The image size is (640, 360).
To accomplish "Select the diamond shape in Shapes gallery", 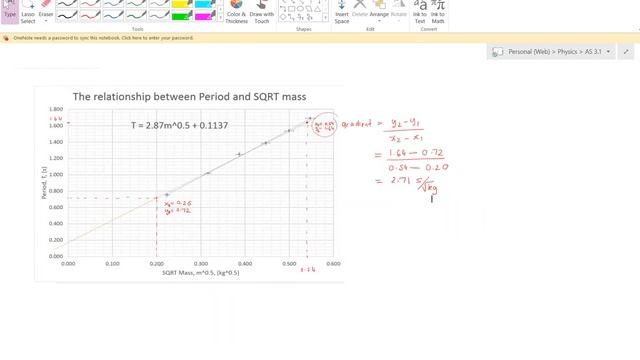I will tap(283, 17).
